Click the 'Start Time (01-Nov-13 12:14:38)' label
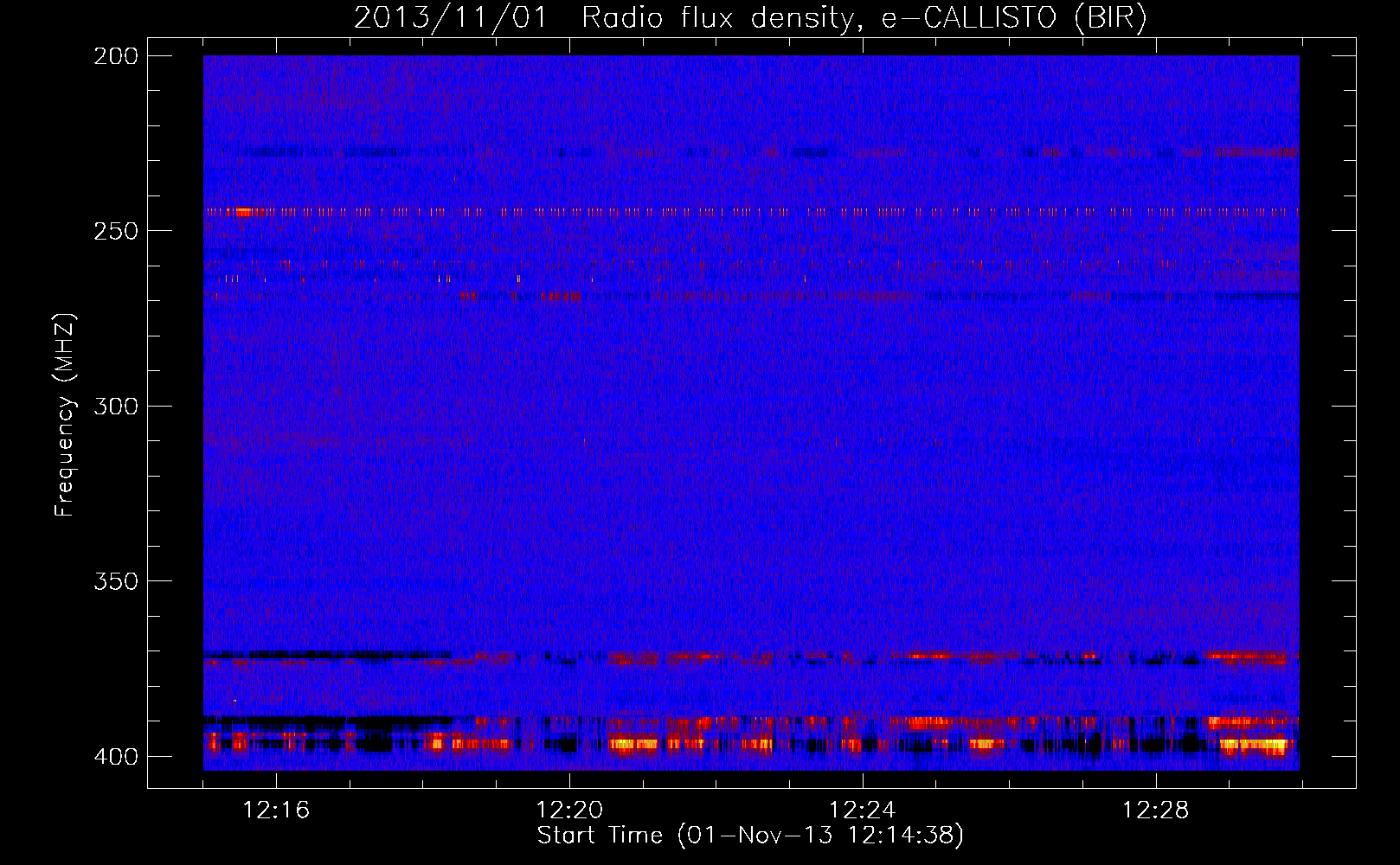This screenshot has height=865, width=1400. (750, 836)
